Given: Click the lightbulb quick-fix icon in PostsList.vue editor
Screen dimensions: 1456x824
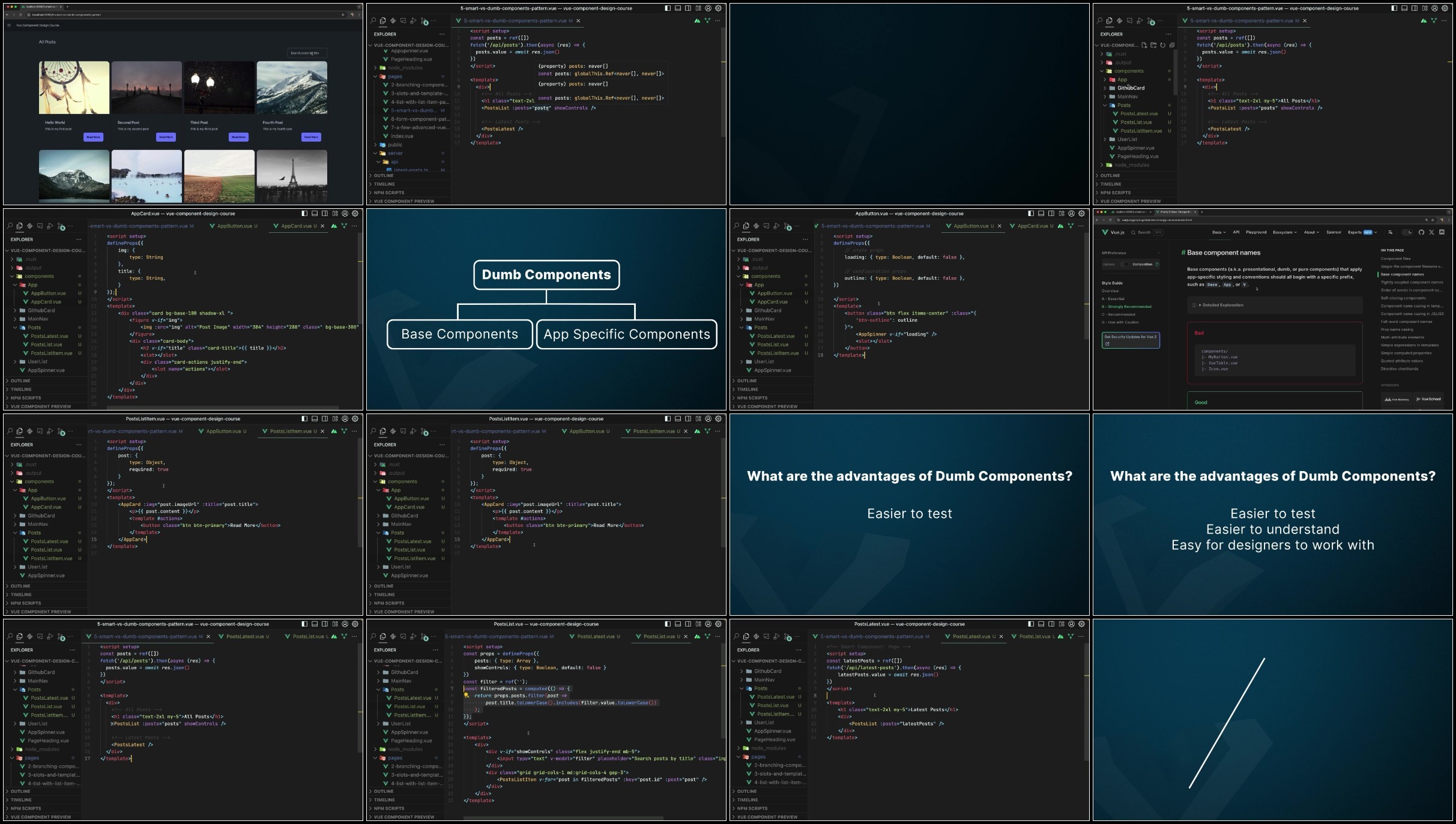Looking at the screenshot, I should pyautogui.click(x=467, y=696).
